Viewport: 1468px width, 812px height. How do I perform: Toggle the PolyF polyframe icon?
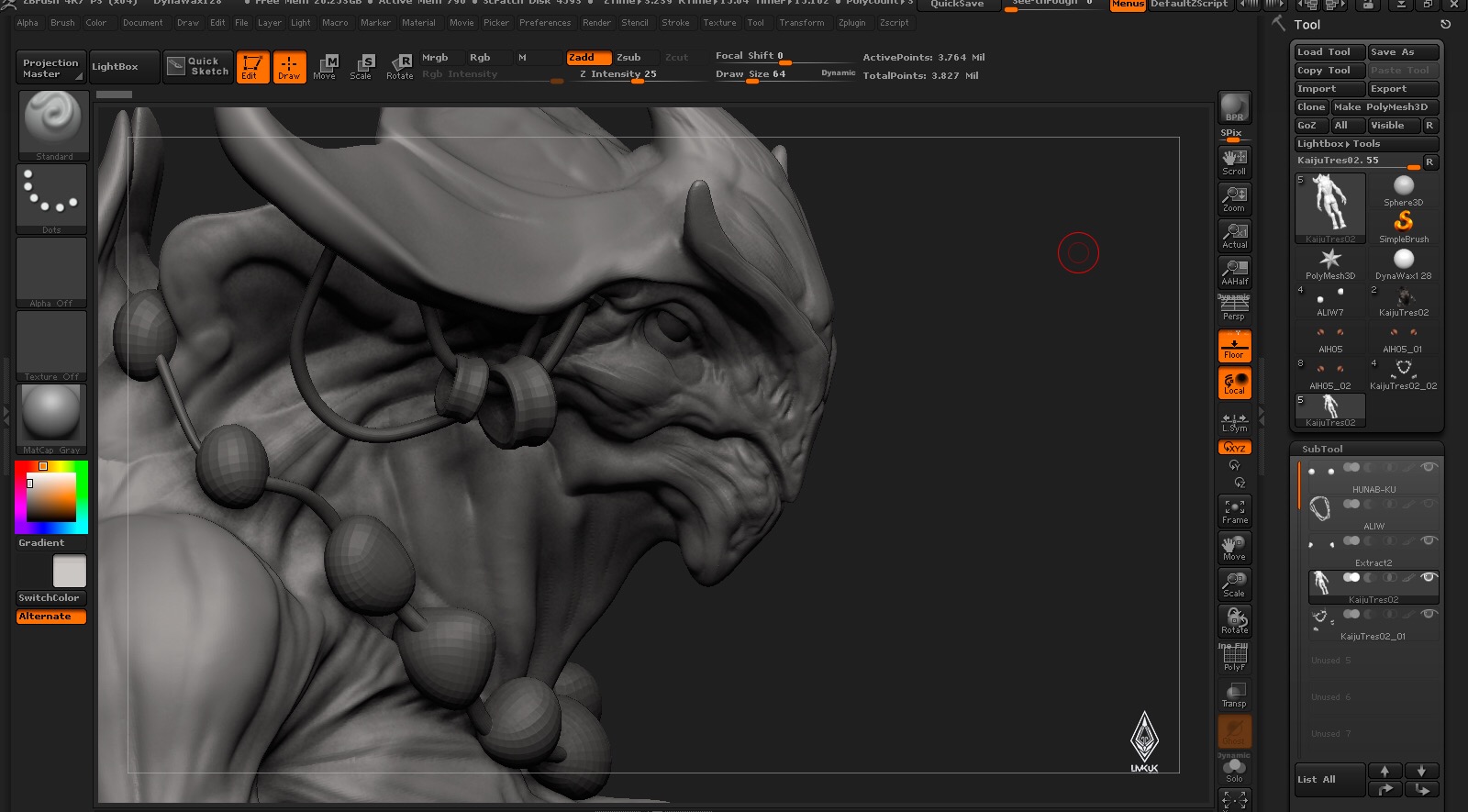pos(1234,657)
